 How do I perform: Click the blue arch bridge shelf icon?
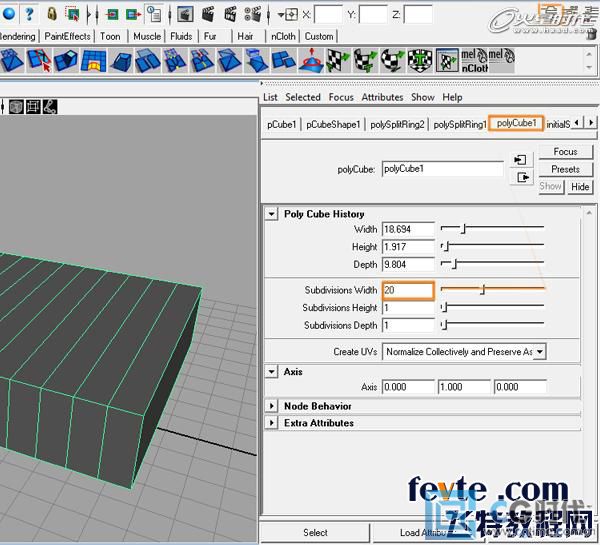coord(93,60)
